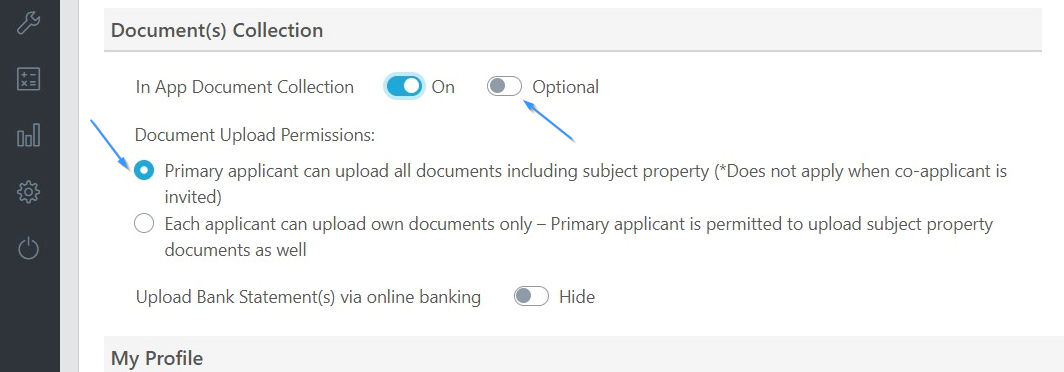Click the "On" label text
1064x372 pixels.
click(443, 87)
